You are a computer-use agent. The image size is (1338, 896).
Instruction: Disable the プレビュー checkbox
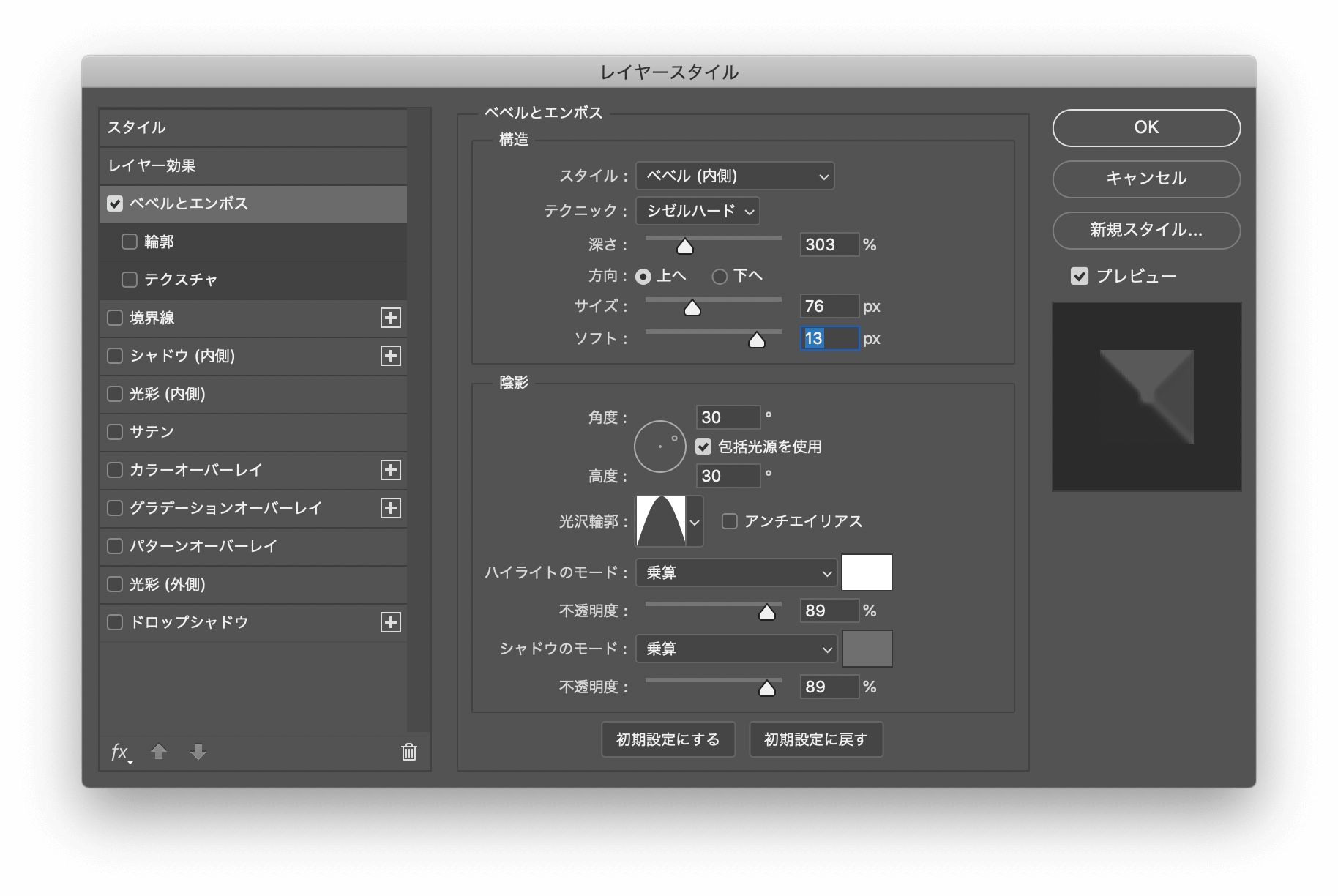[x=1078, y=275]
